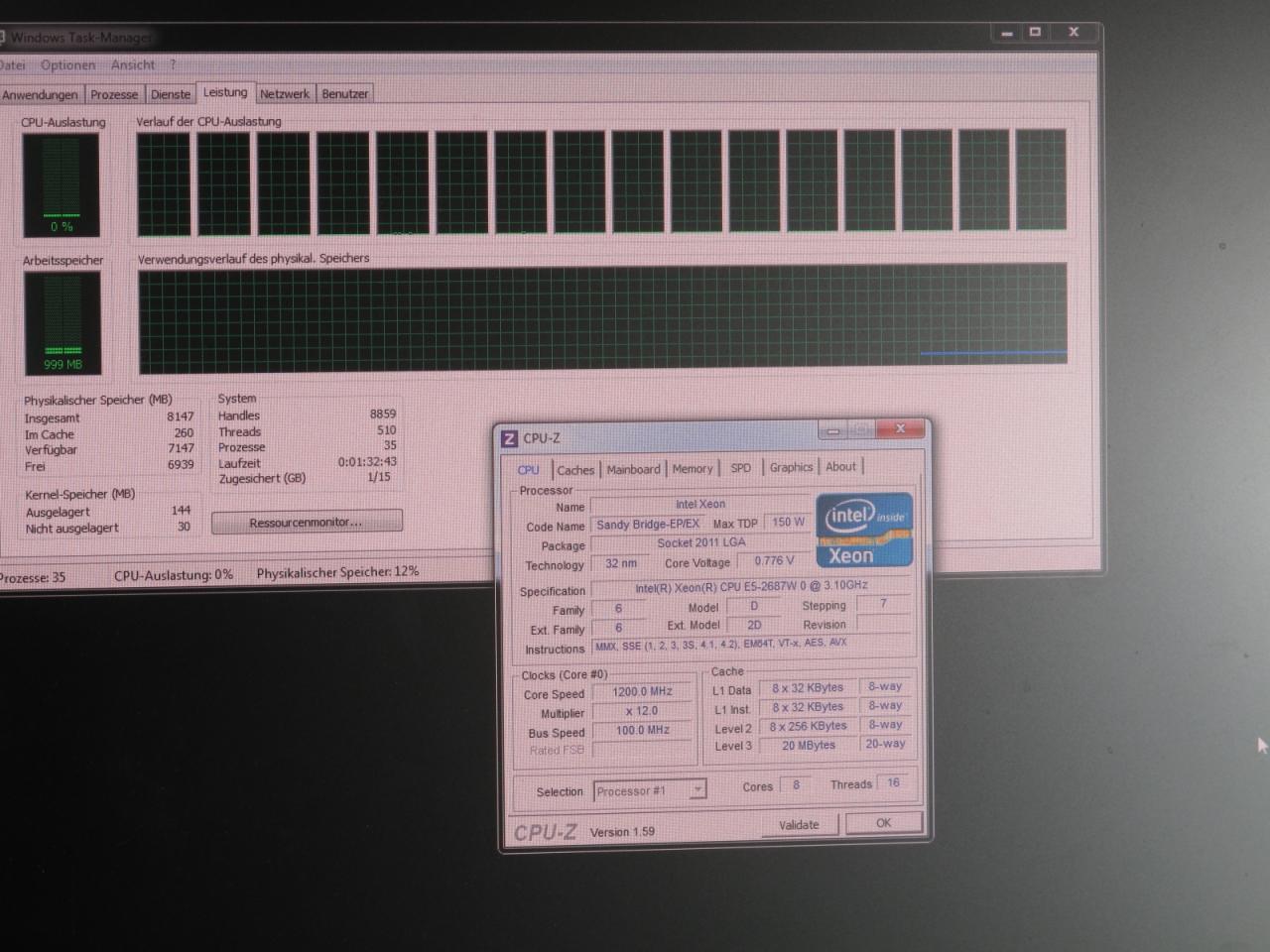
Task: Click the status bar Physikalischer Speicher: 12%
Action: point(337,572)
